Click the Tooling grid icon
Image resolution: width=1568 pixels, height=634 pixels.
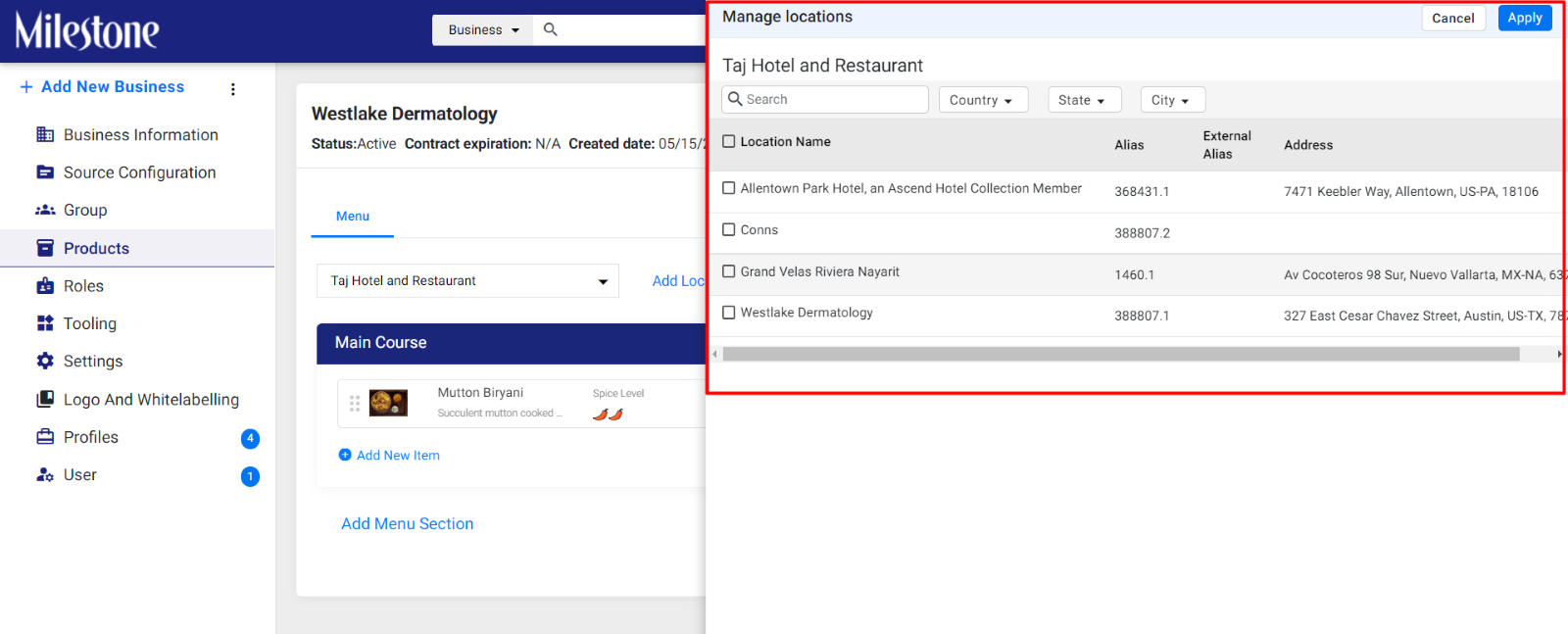click(x=45, y=323)
